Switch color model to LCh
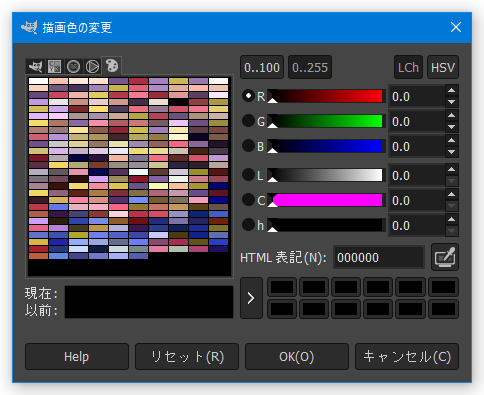This screenshot has width=484, height=395. (408, 67)
